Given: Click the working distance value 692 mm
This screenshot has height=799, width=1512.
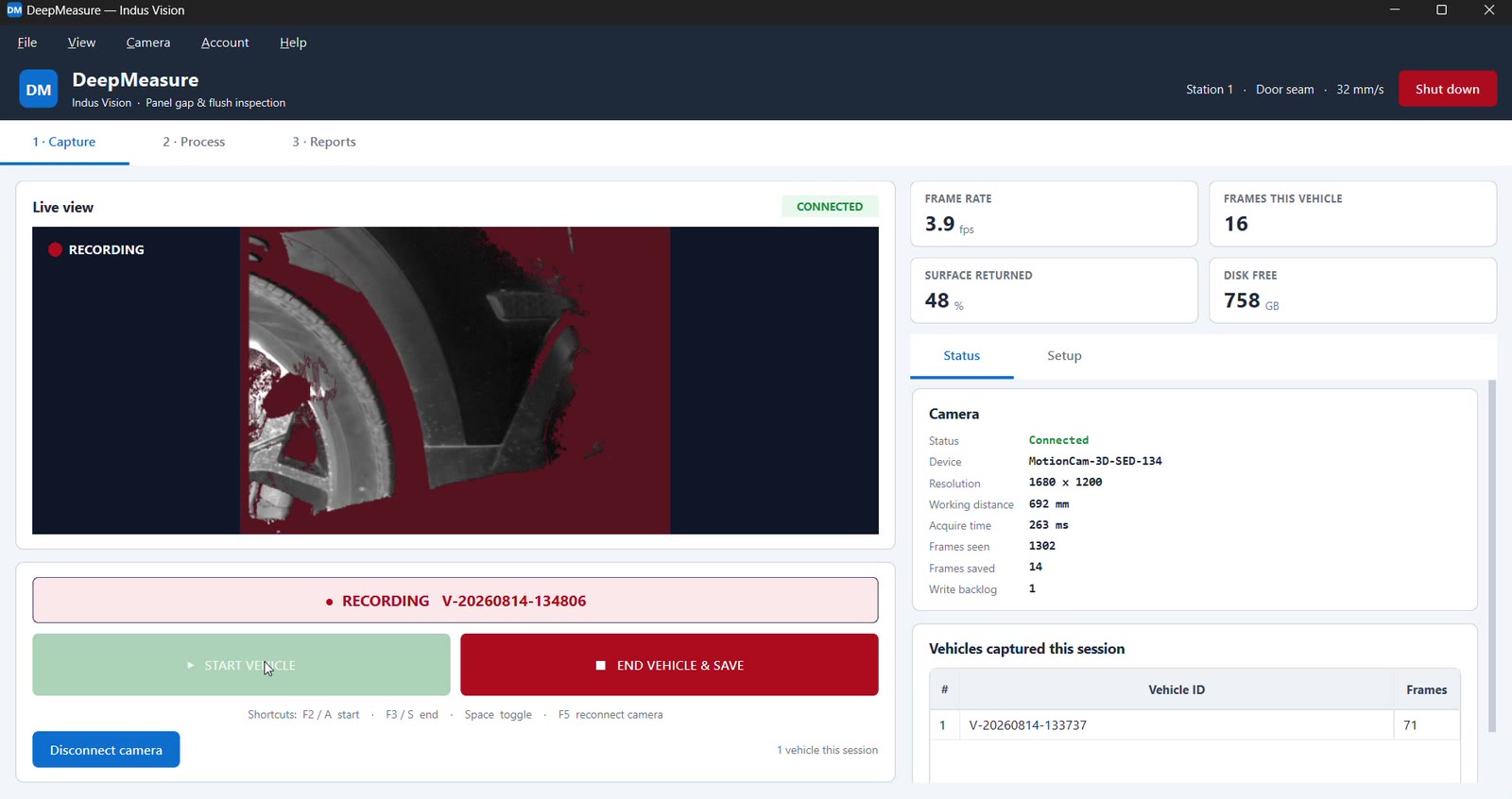Looking at the screenshot, I should pyautogui.click(x=1049, y=504).
